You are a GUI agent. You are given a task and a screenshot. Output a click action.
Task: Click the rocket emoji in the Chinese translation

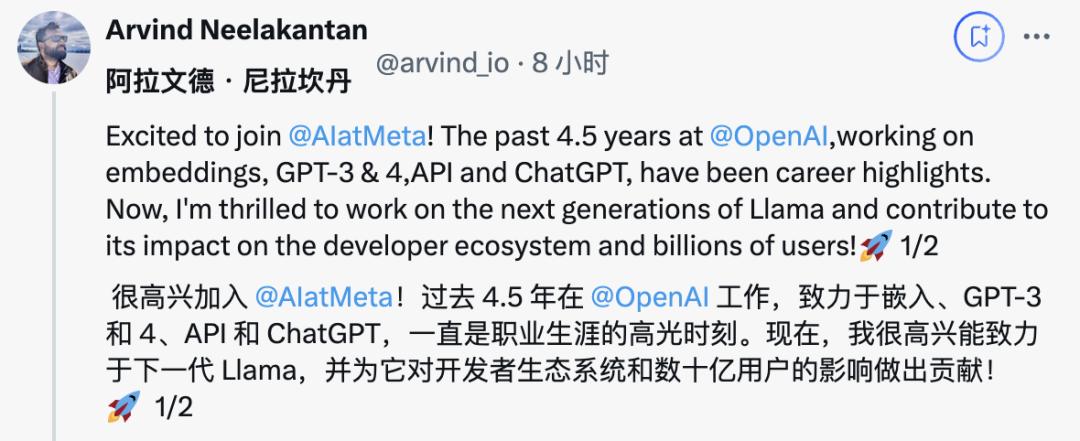pyautogui.click(x=123, y=408)
